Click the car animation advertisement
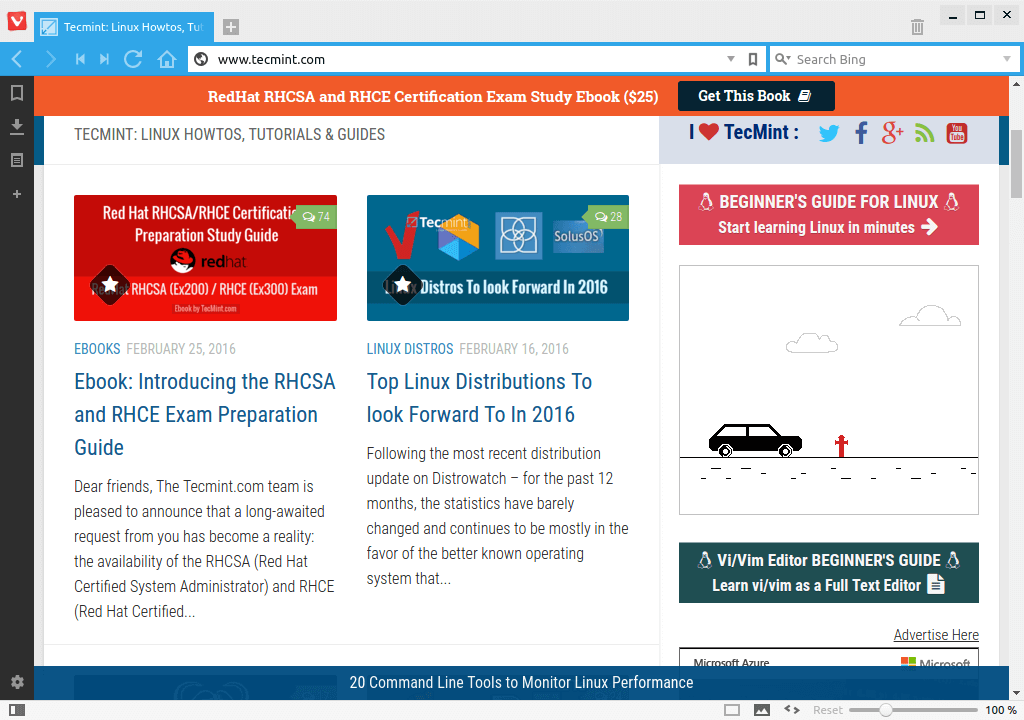Screen dimensions: 1024x720 (829, 390)
